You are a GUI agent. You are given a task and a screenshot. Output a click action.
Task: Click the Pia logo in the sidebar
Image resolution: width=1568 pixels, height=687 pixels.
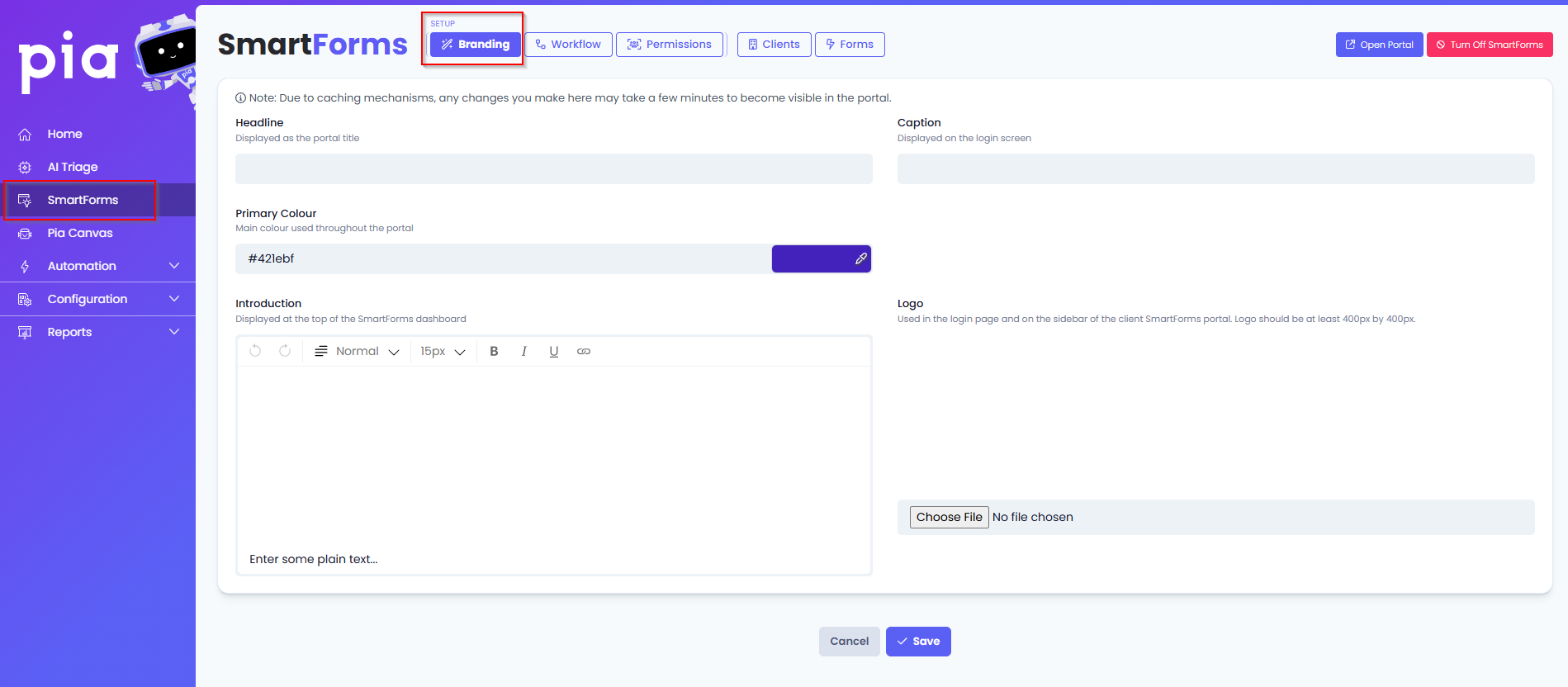click(x=69, y=62)
